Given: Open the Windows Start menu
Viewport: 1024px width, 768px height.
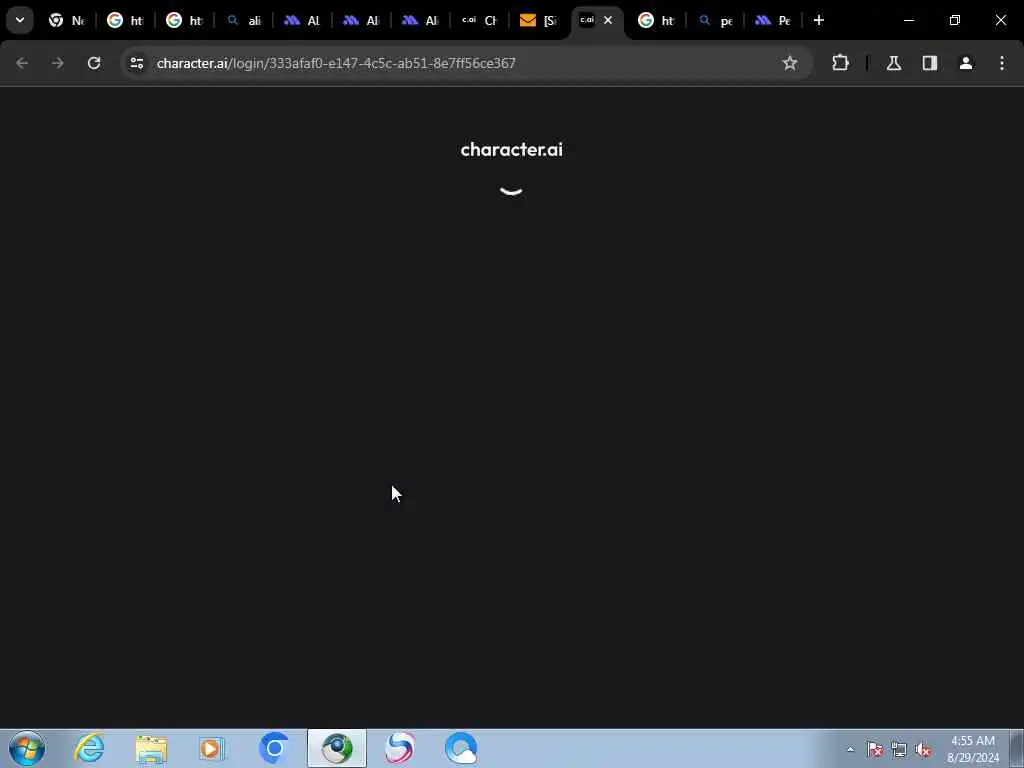Looking at the screenshot, I should pos(27,748).
